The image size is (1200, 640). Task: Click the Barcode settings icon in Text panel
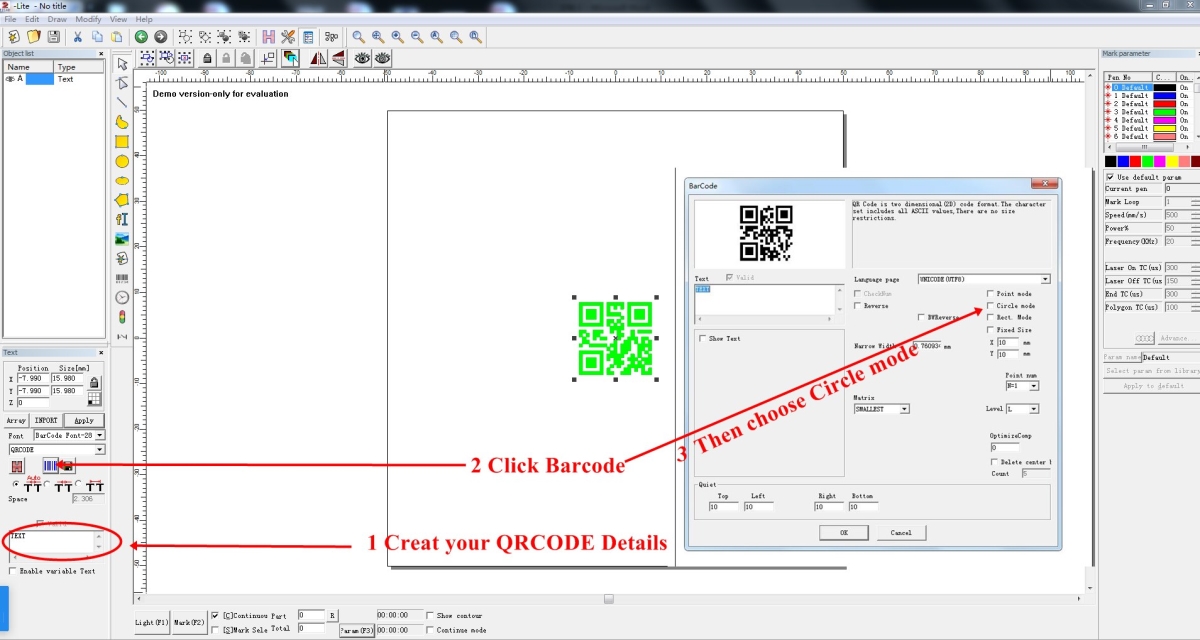tap(52, 466)
